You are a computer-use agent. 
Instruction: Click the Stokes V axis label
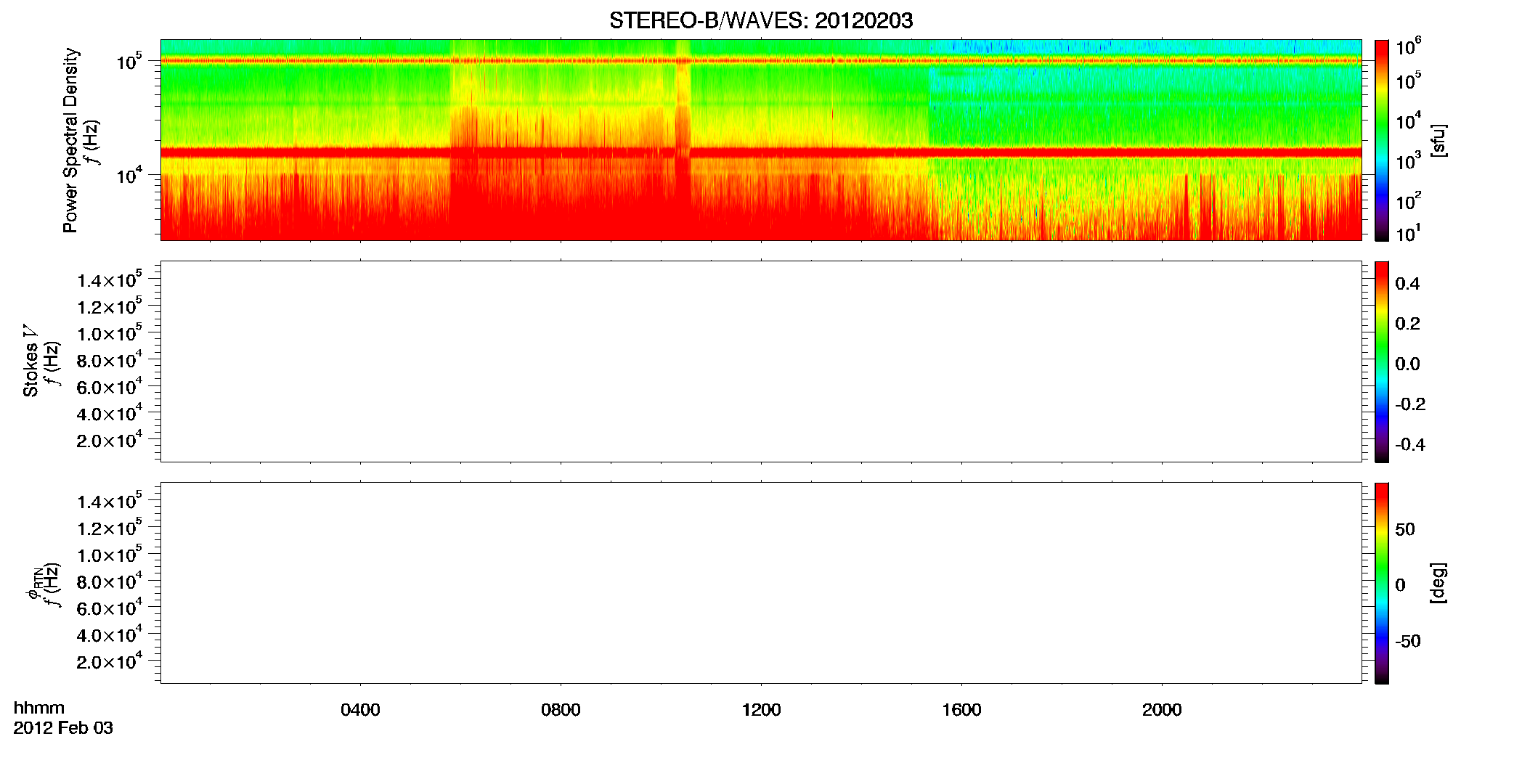pyautogui.click(x=30, y=361)
